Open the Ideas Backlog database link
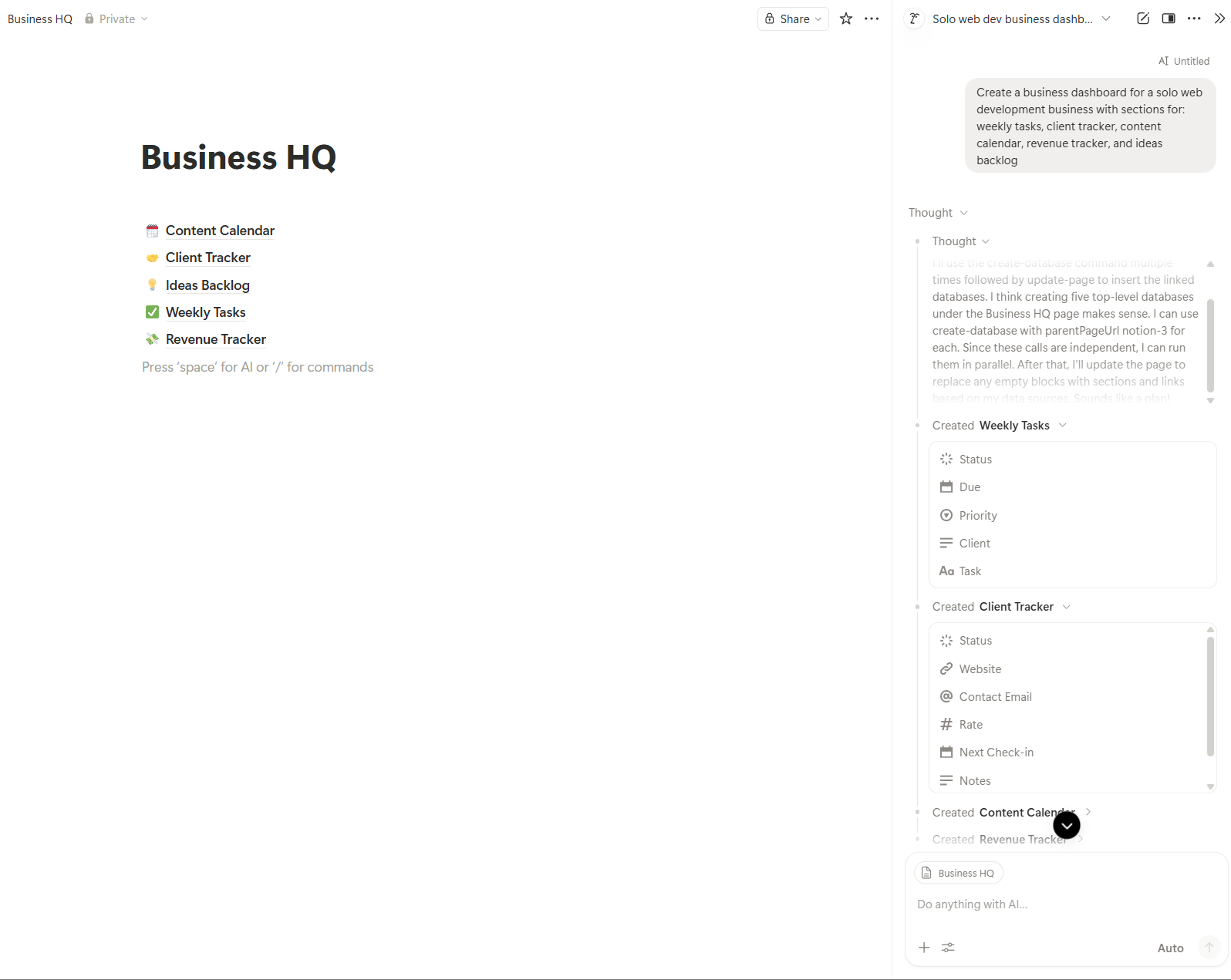The height and width of the screenshot is (980, 1231). 207,285
